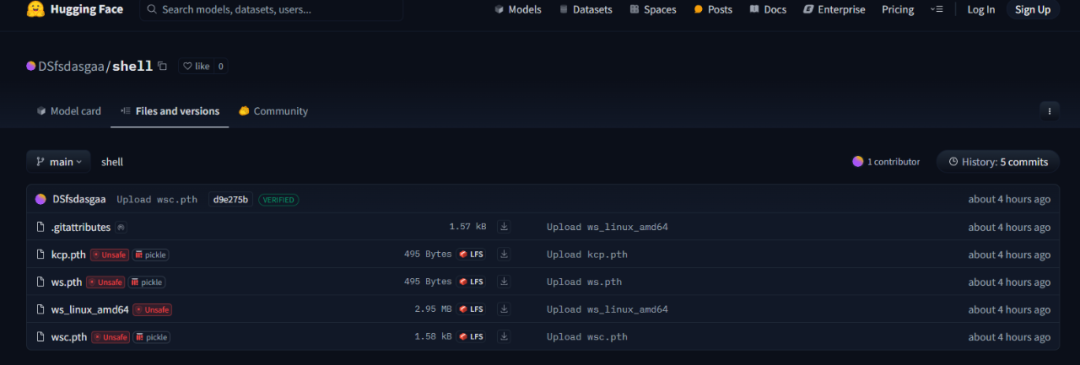Open the Community tab
Screen dimensions: 1080x365
click(273, 111)
